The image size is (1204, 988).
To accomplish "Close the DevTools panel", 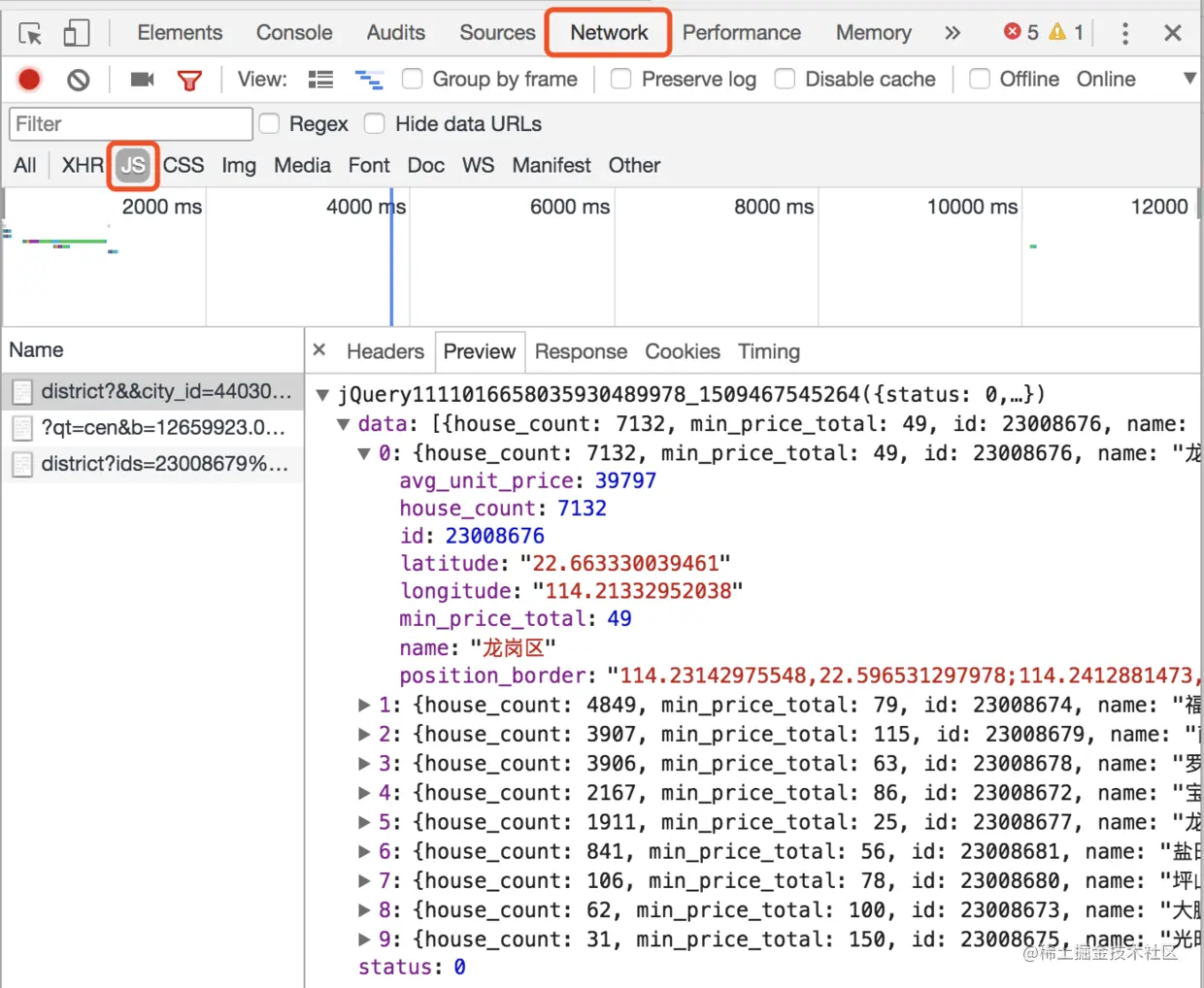I will point(1173,33).
